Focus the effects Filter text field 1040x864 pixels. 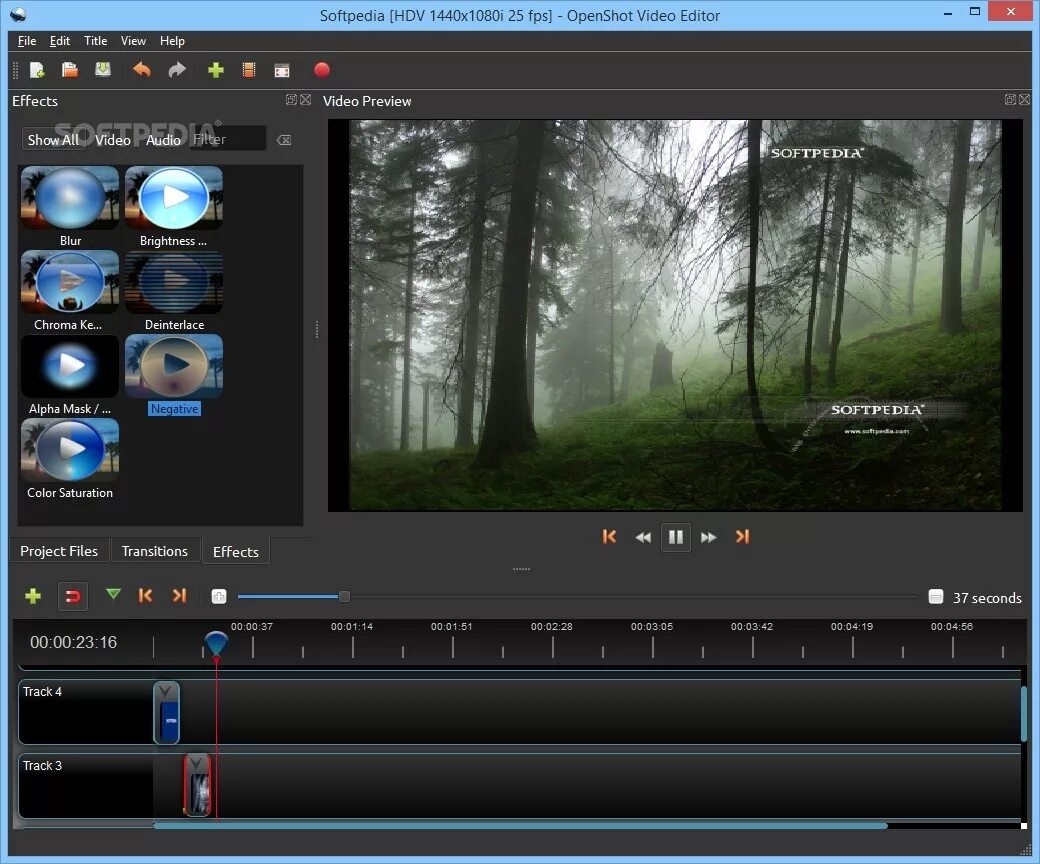(x=228, y=139)
